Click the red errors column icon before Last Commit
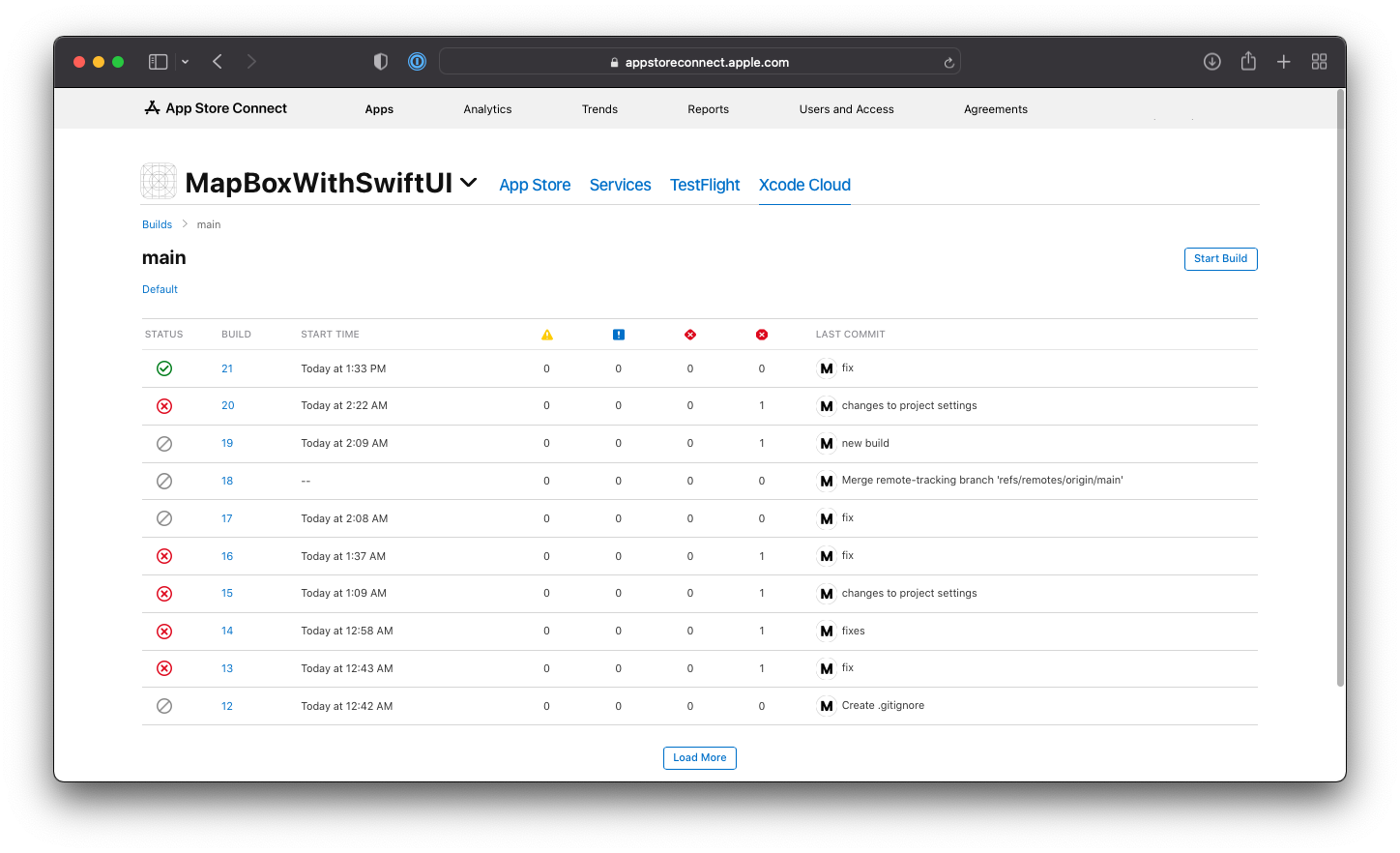Screen dimensions: 1400x853 (762, 335)
